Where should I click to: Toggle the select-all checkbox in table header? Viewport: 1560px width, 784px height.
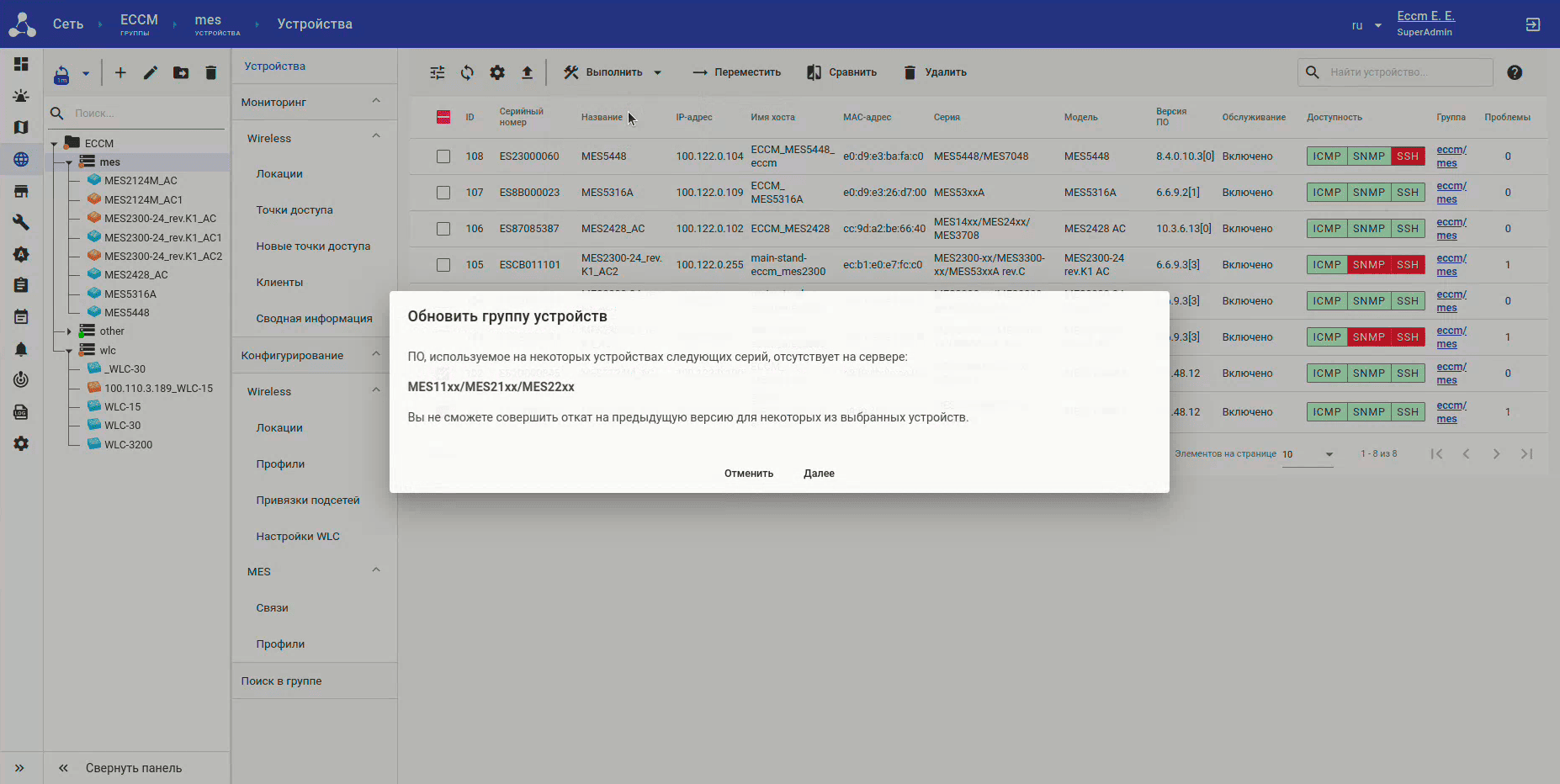(443, 117)
